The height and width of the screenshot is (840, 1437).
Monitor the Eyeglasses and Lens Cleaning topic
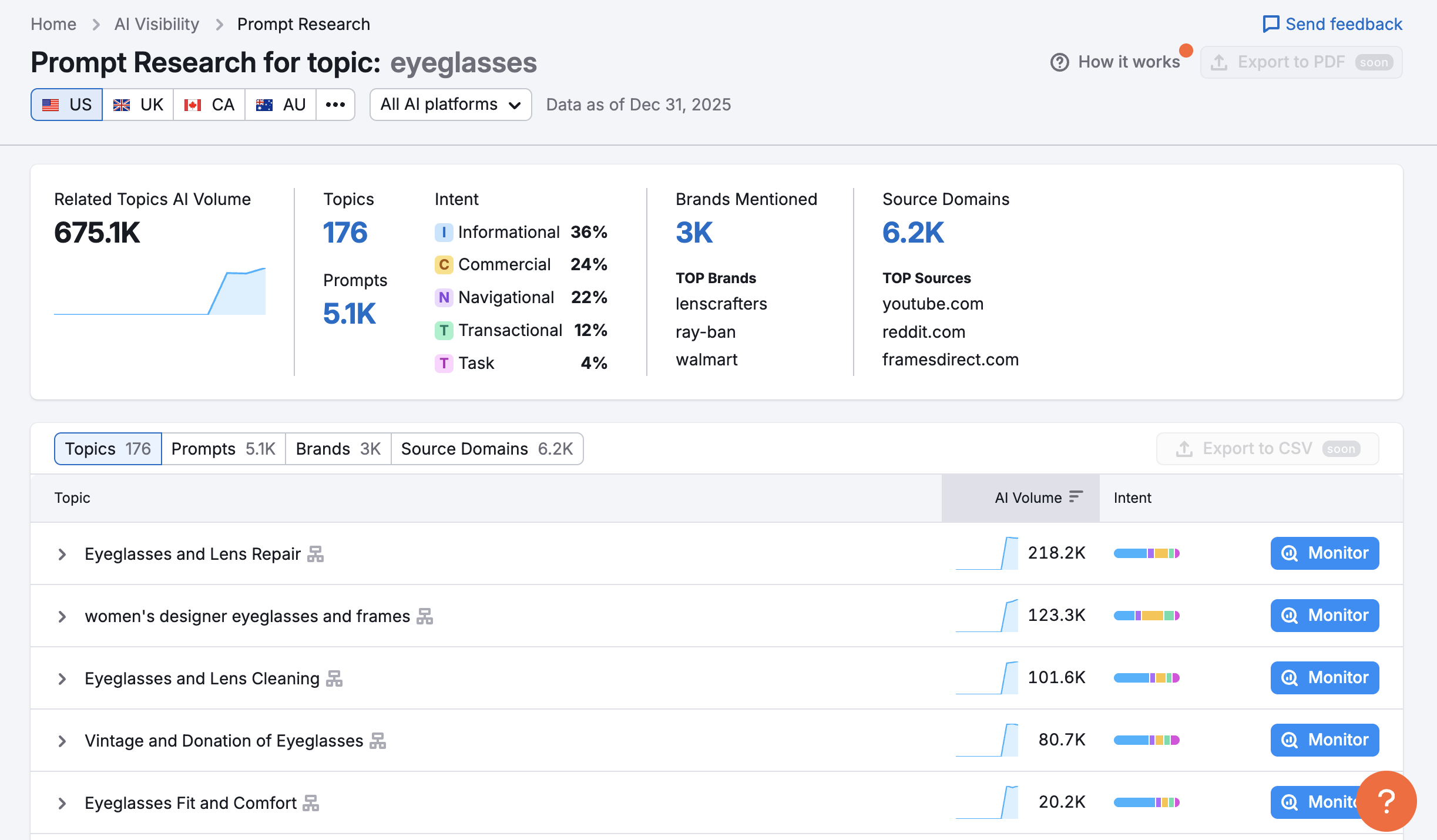pyautogui.click(x=1324, y=678)
